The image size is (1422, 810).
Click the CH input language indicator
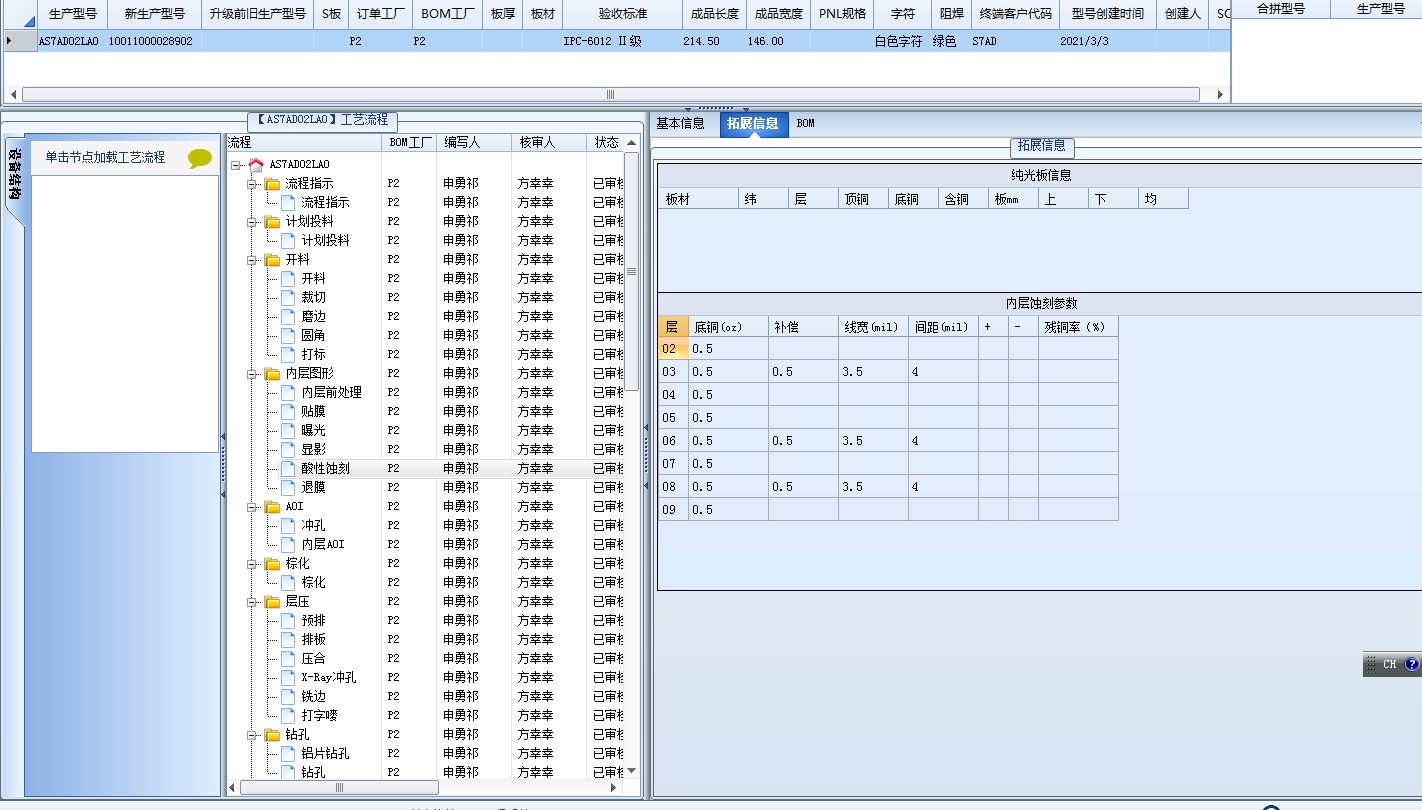point(1389,664)
